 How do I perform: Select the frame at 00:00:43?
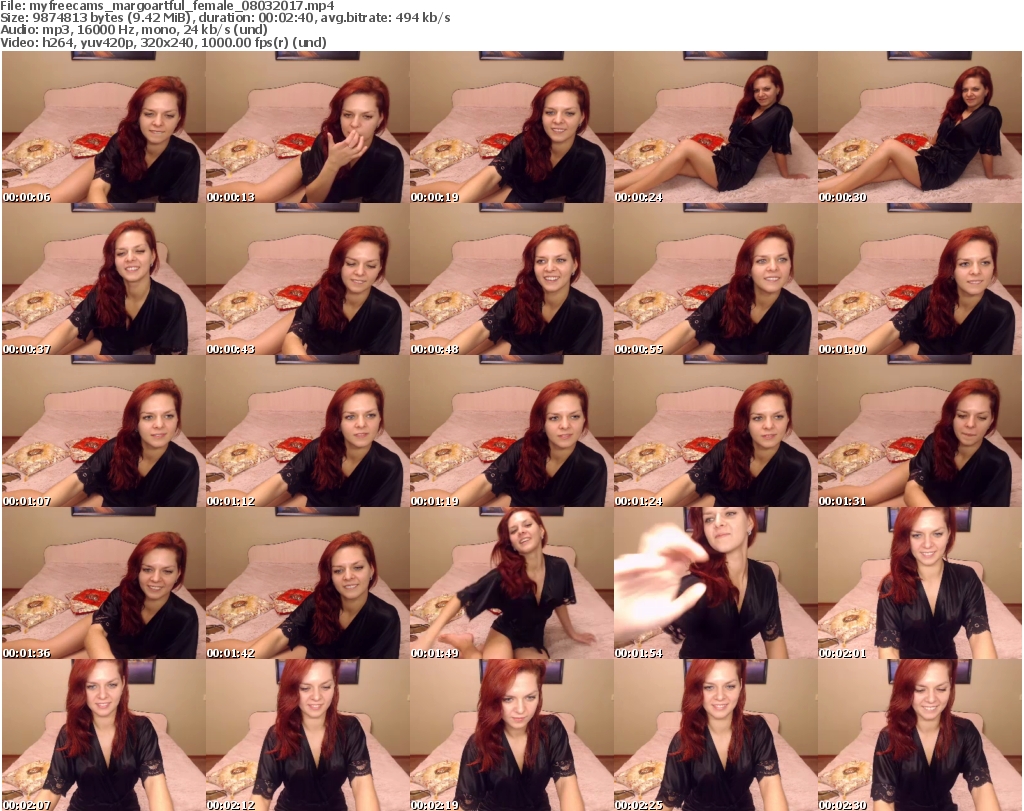(308, 279)
